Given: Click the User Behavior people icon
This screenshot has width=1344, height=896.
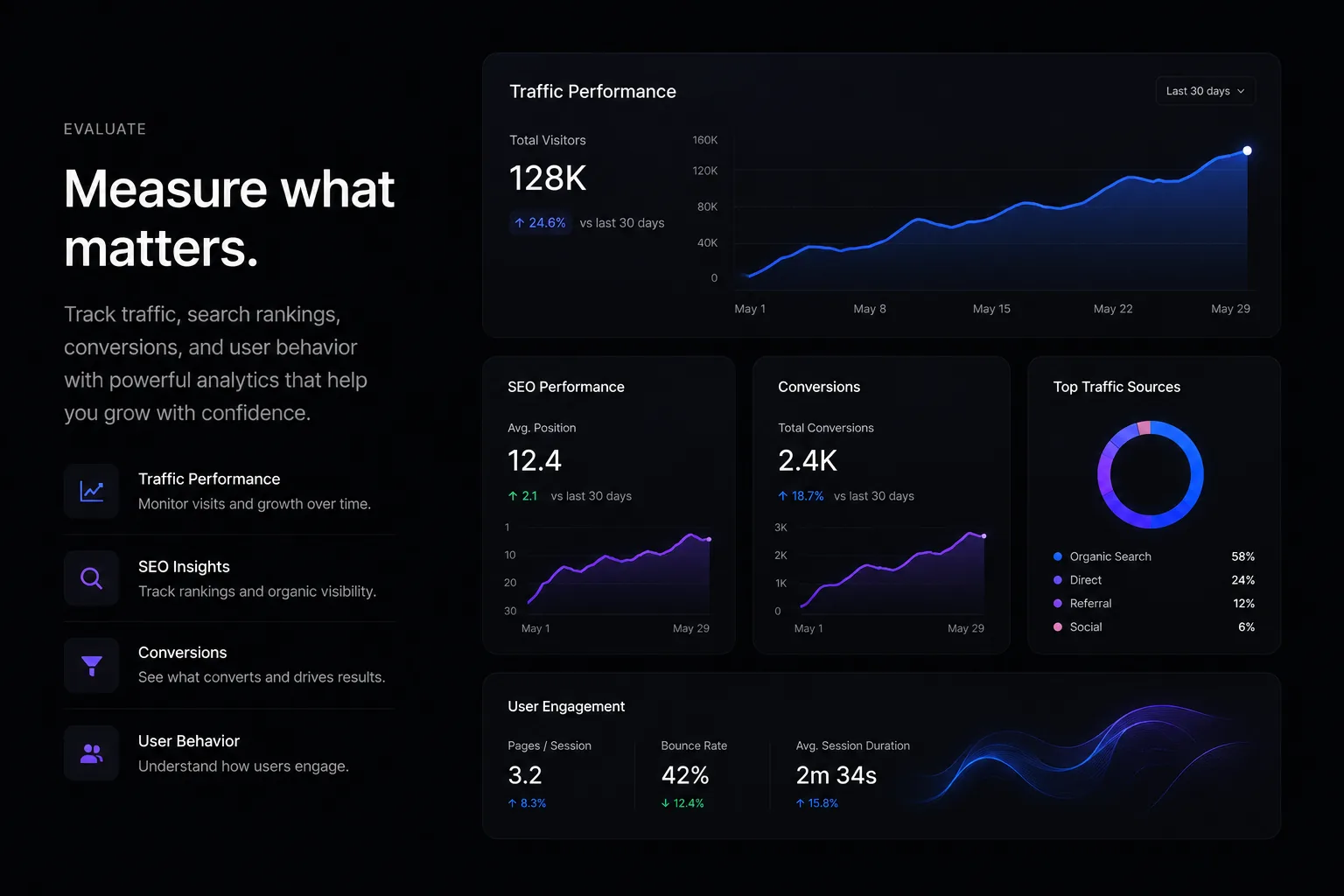Looking at the screenshot, I should coord(92,752).
